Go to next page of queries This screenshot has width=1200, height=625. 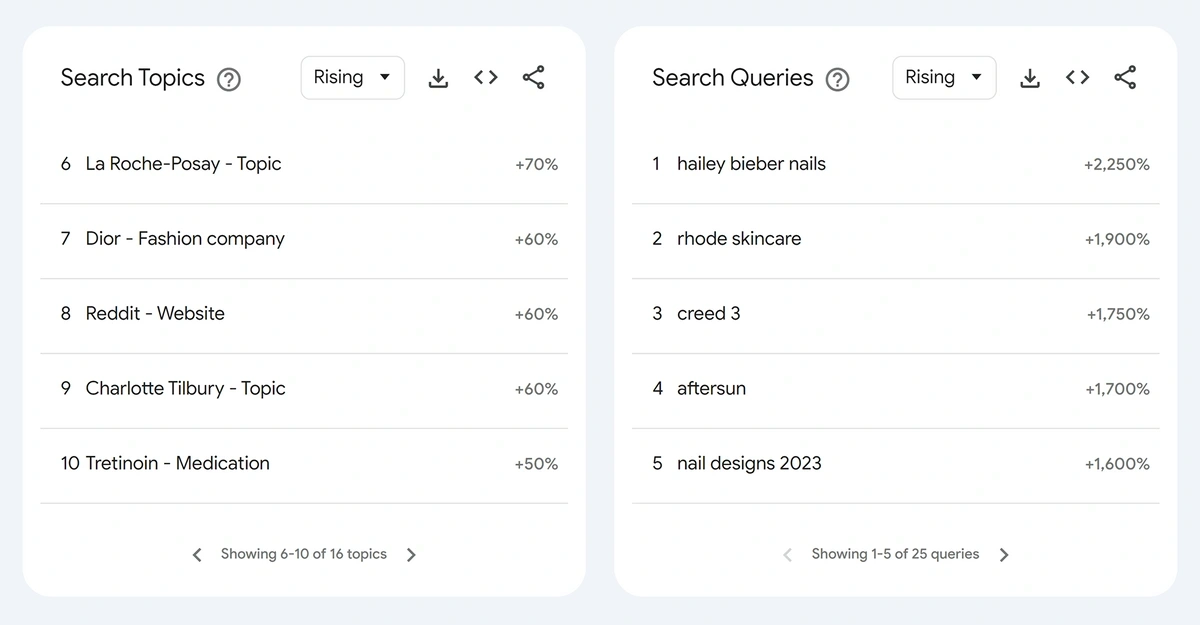pos(1004,555)
